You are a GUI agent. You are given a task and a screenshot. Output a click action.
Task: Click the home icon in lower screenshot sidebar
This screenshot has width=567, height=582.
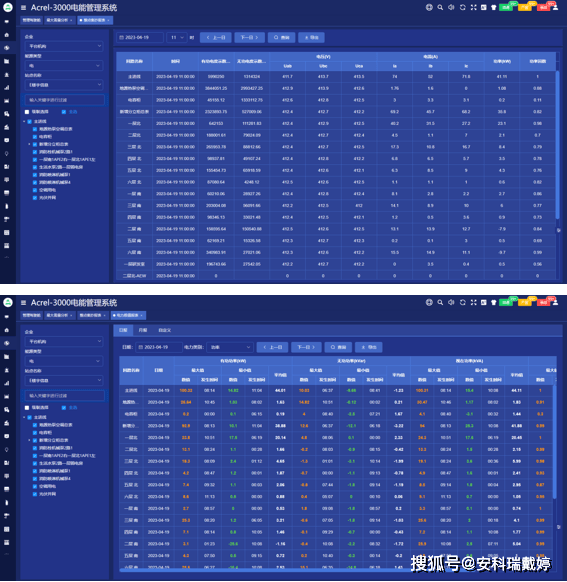point(7,330)
